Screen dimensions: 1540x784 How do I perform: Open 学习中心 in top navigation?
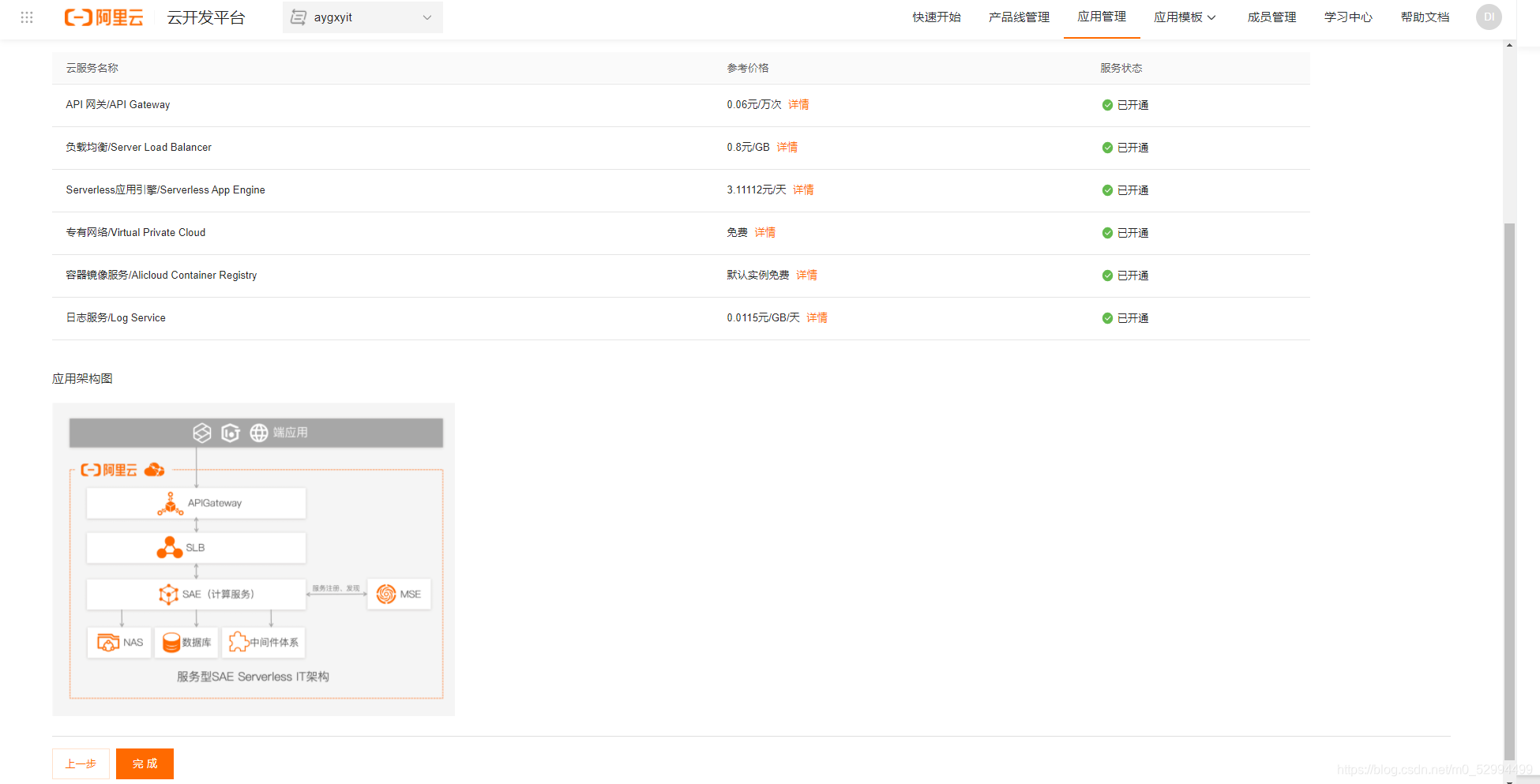coord(1348,17)
